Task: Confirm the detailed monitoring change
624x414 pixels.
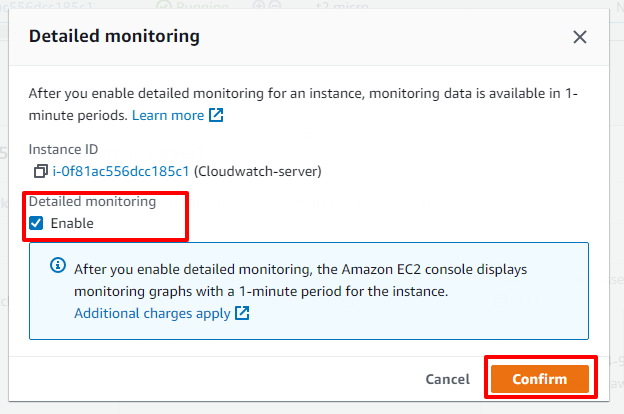Action: (x=540, y=379)
